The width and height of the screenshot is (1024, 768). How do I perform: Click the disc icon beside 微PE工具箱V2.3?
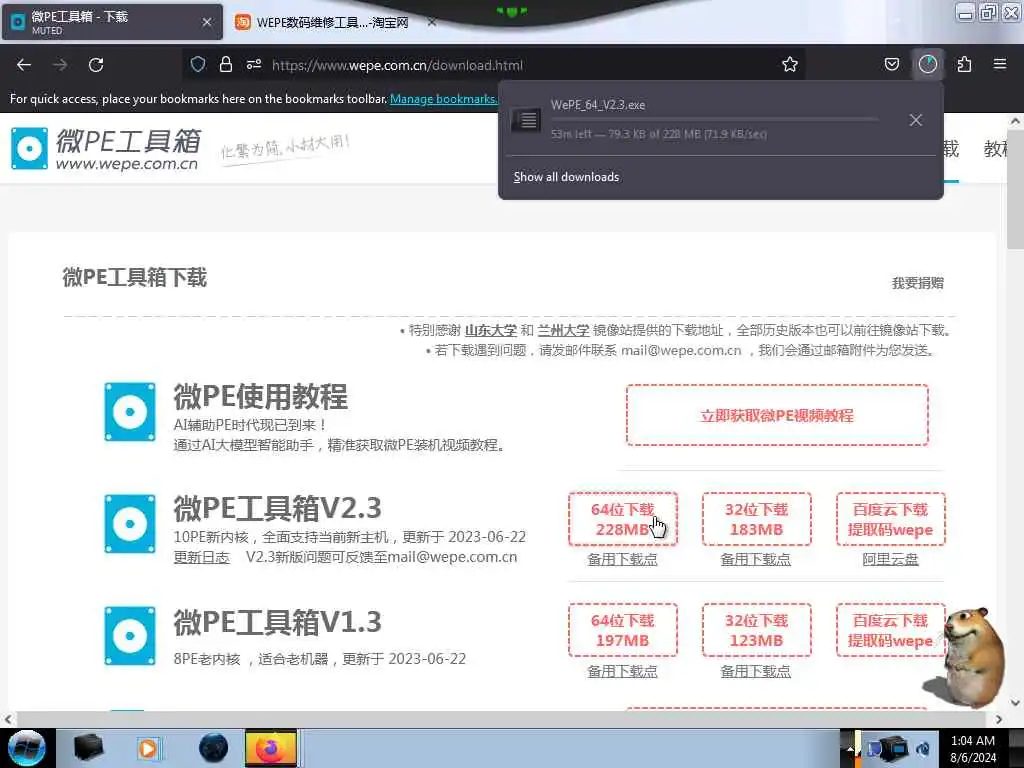tap(130, 524)
